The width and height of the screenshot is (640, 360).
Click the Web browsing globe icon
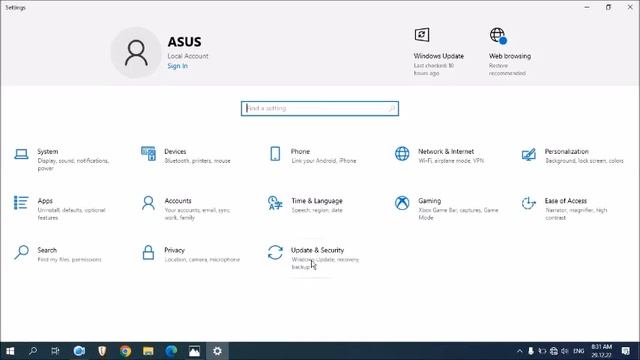[x=498, y=36]
